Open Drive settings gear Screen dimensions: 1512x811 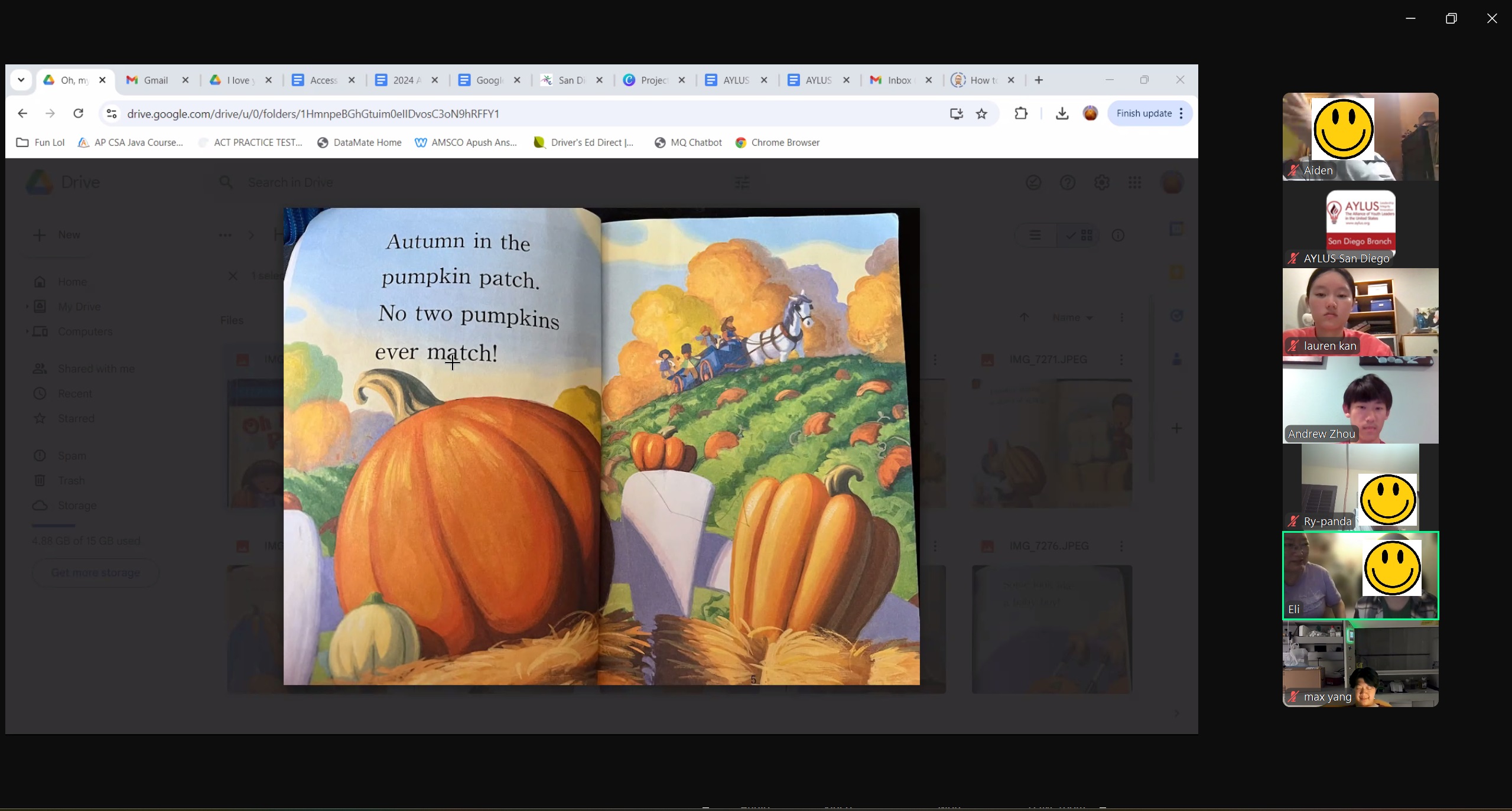(1101, 183)
